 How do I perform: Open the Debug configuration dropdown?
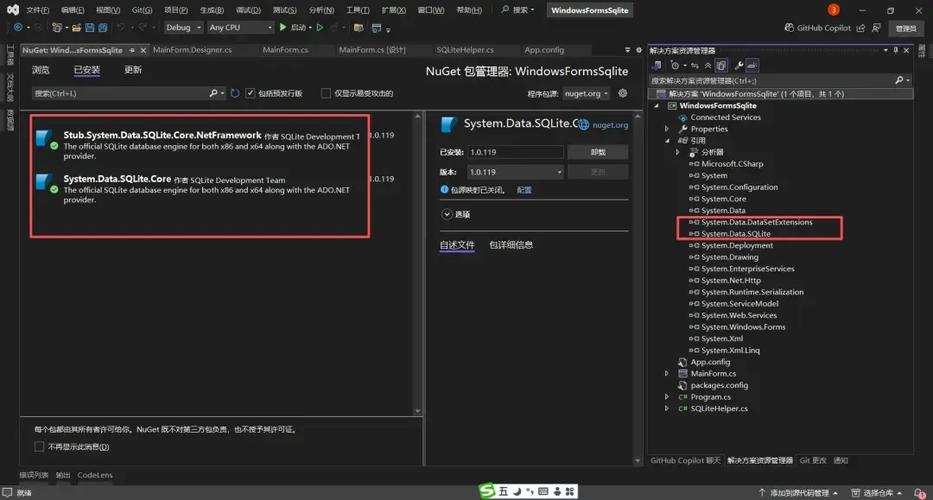coord(183,27)
